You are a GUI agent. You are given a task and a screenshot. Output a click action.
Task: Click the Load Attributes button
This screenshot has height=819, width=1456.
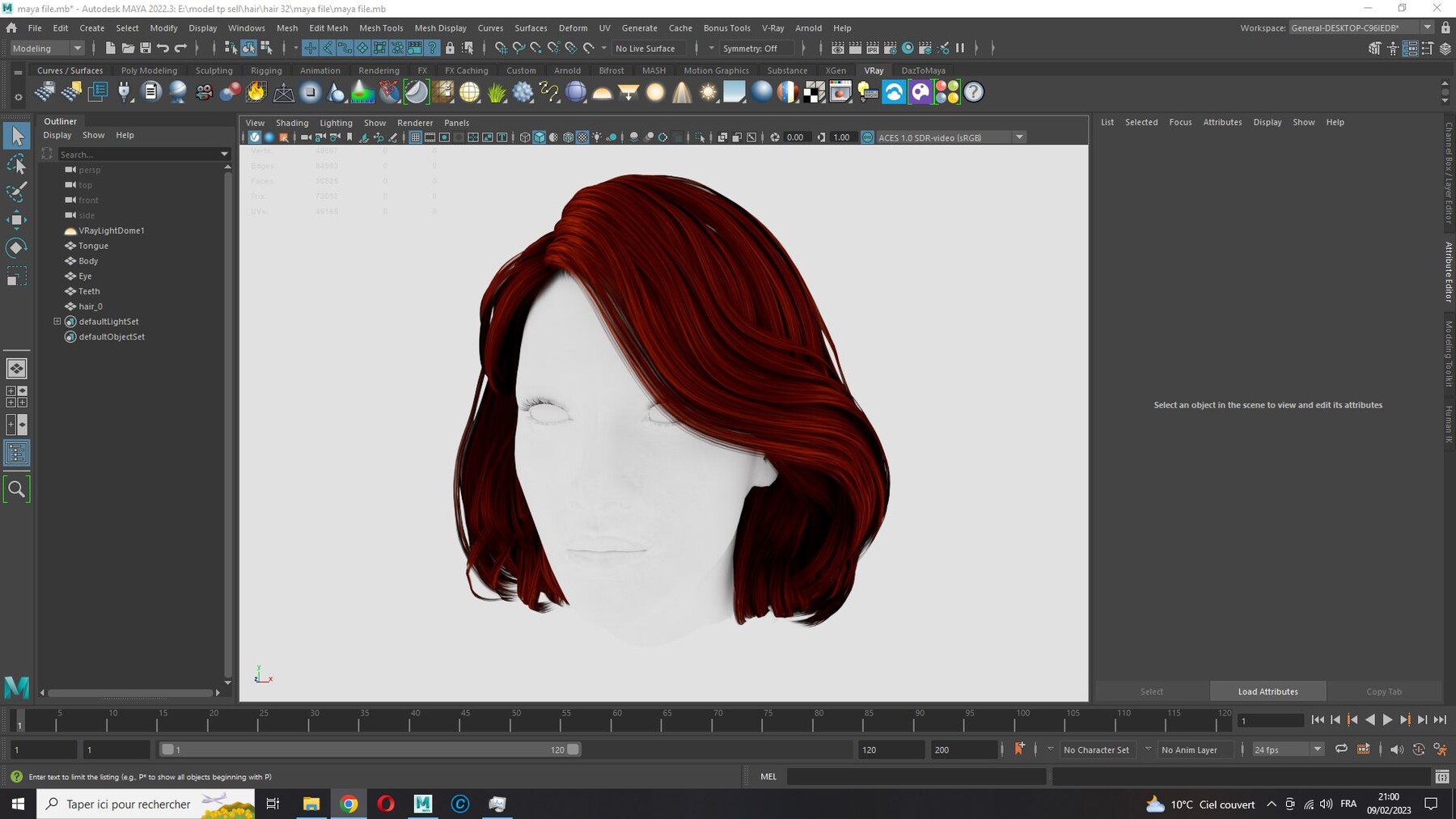[x=1268, y=691]
